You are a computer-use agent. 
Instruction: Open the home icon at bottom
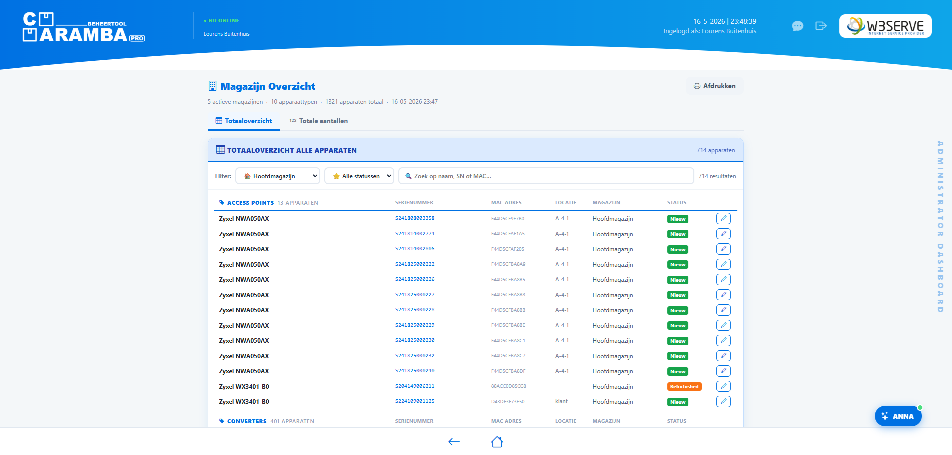pos(497,442)
